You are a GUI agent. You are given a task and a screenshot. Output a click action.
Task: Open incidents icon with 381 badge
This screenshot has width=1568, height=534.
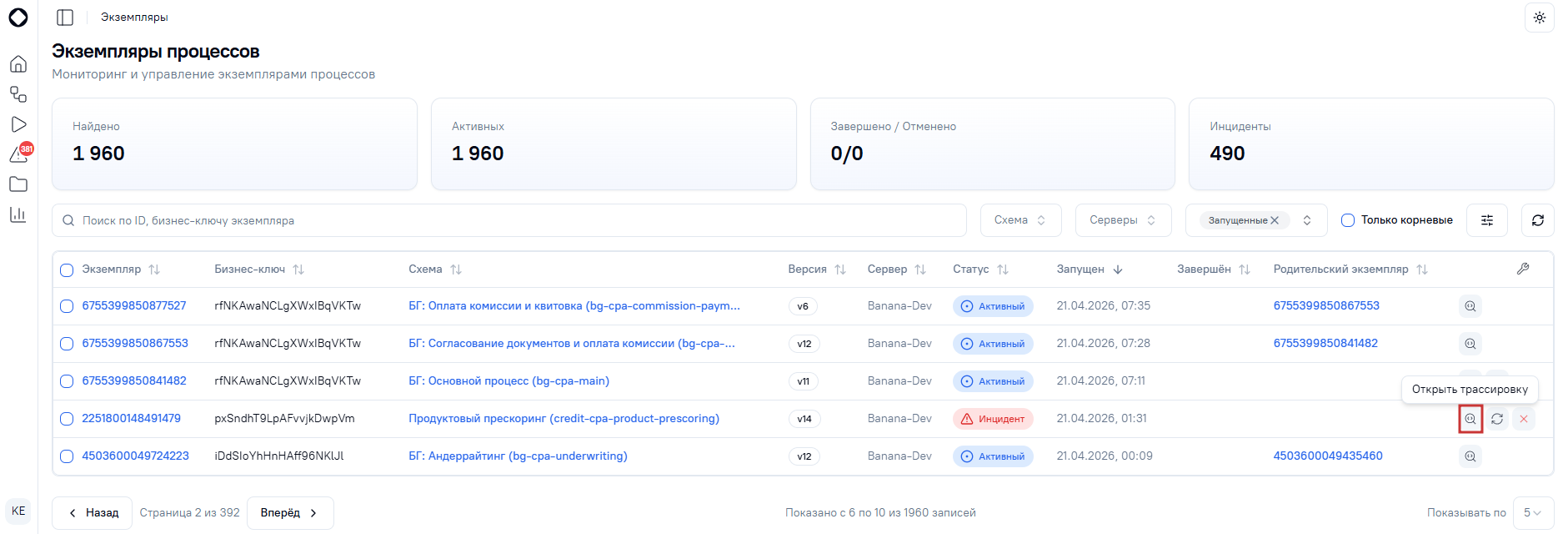tap(19, 154)
